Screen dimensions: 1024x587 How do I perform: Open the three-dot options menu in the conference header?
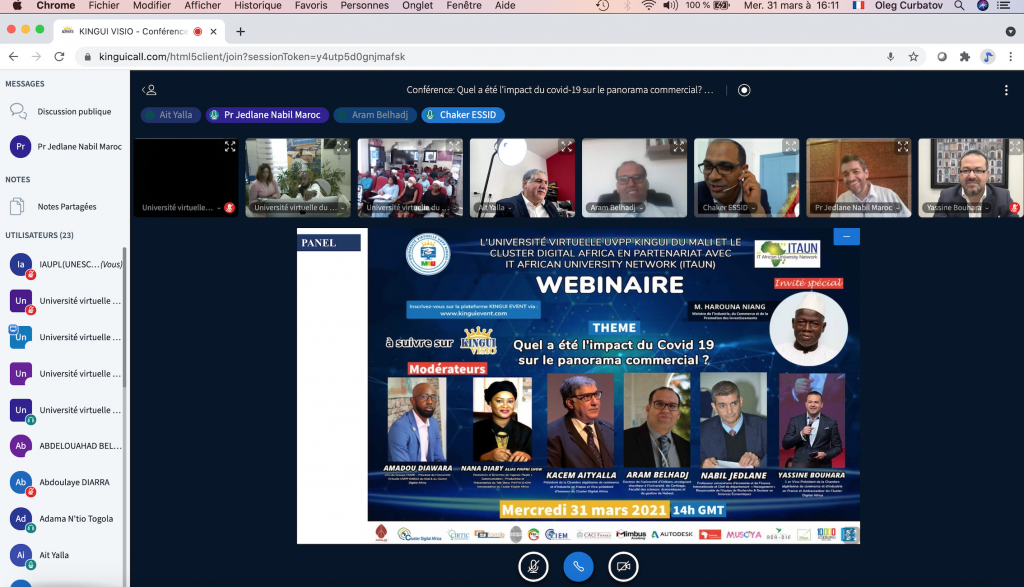tap(1006, 90)
